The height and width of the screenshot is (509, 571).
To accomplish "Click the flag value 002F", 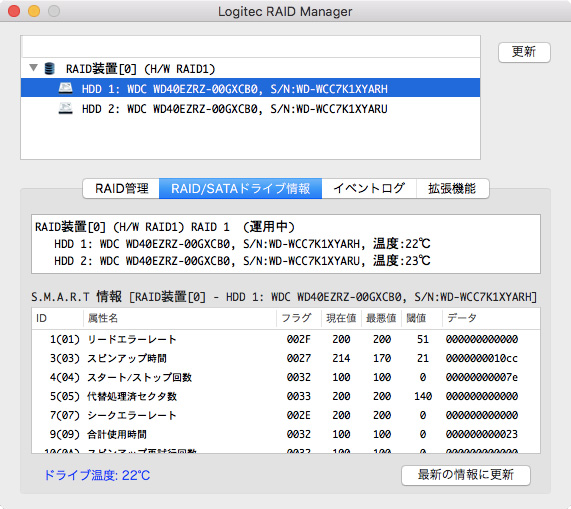I will 299,339.
